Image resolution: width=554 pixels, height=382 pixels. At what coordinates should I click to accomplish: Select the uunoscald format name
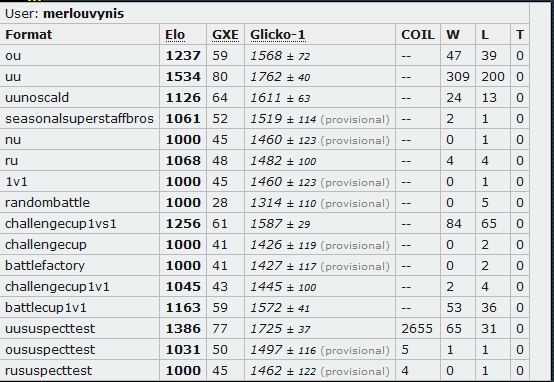click(37, 98)
